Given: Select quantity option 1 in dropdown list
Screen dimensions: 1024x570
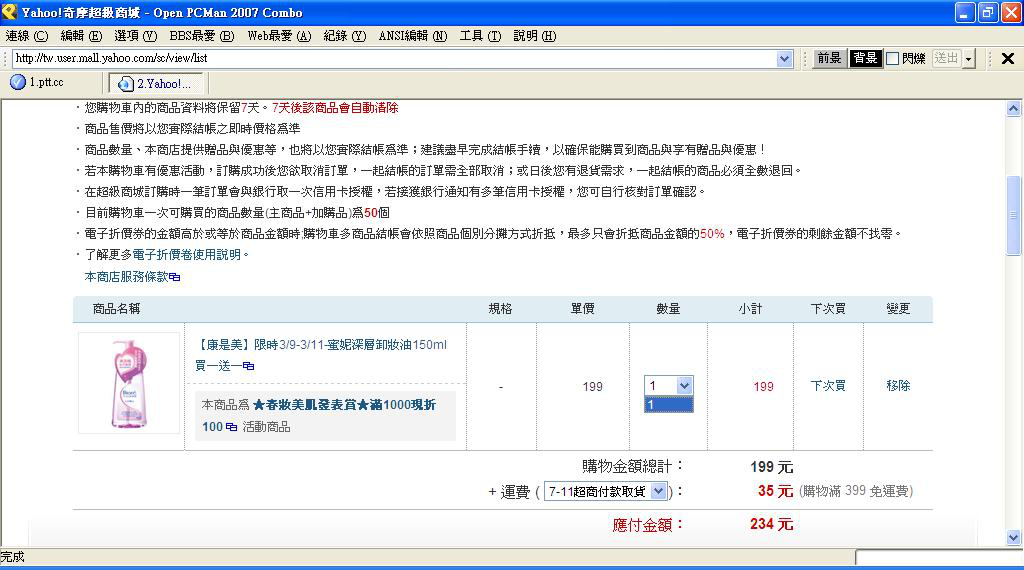Looking at the screenshot, I should coord(669,405).
